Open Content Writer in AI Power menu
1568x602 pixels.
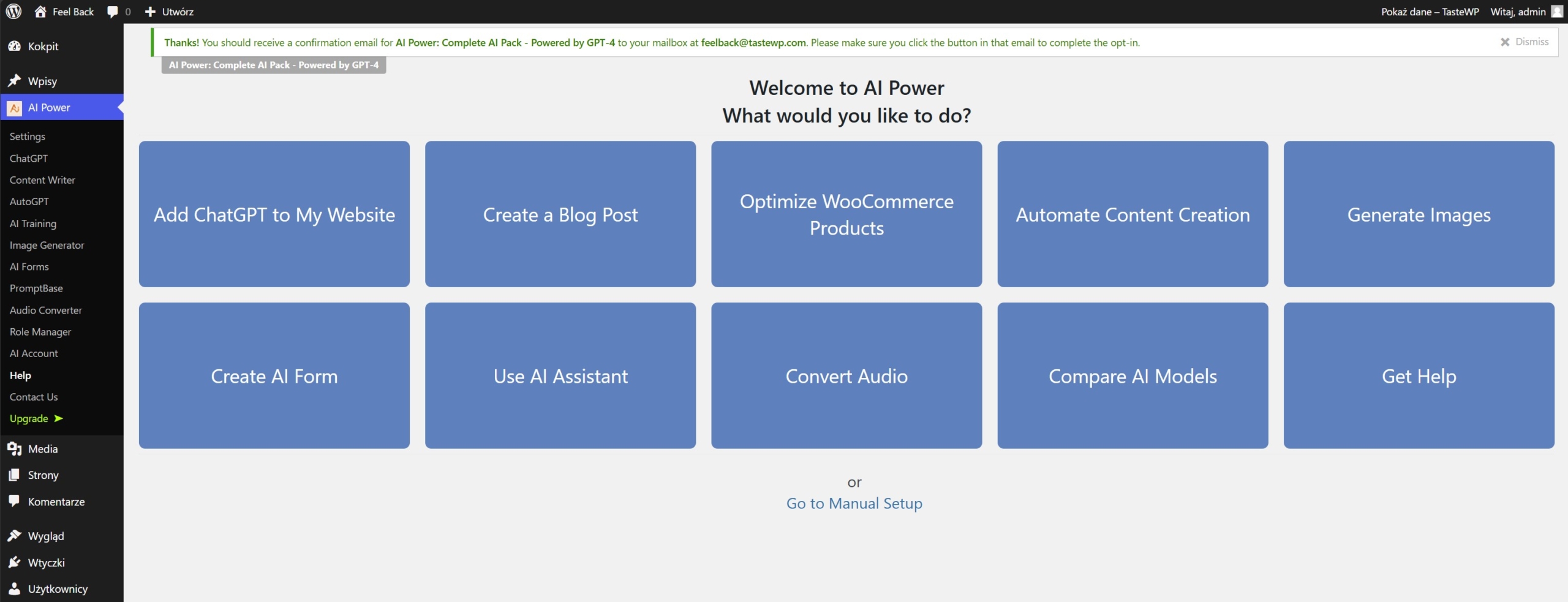pyautogui.click(x=42, y=180)
